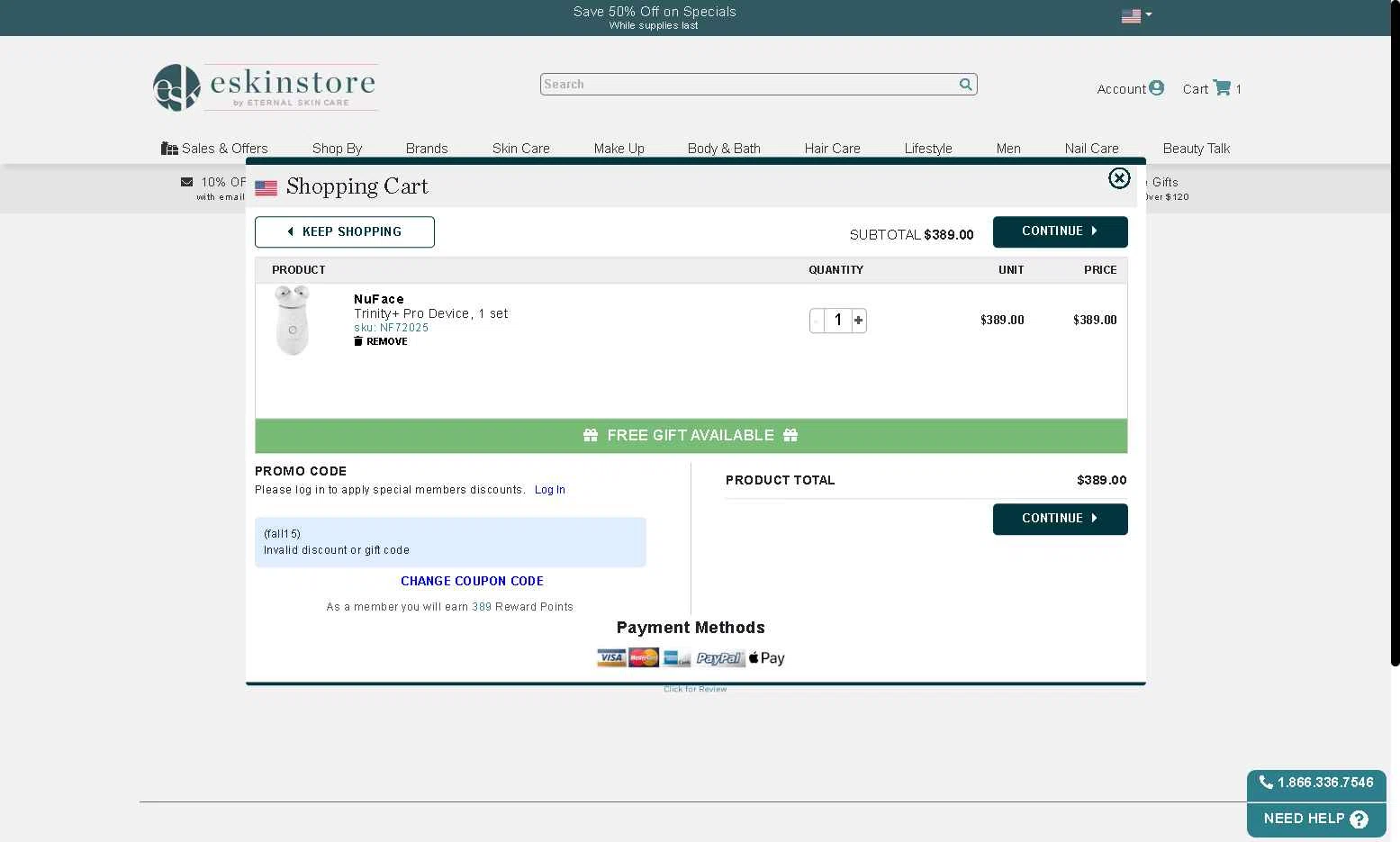This screenshot has height=842, width=1400.
Task: Click the American Express card icon
Action: tap(676, 658)
